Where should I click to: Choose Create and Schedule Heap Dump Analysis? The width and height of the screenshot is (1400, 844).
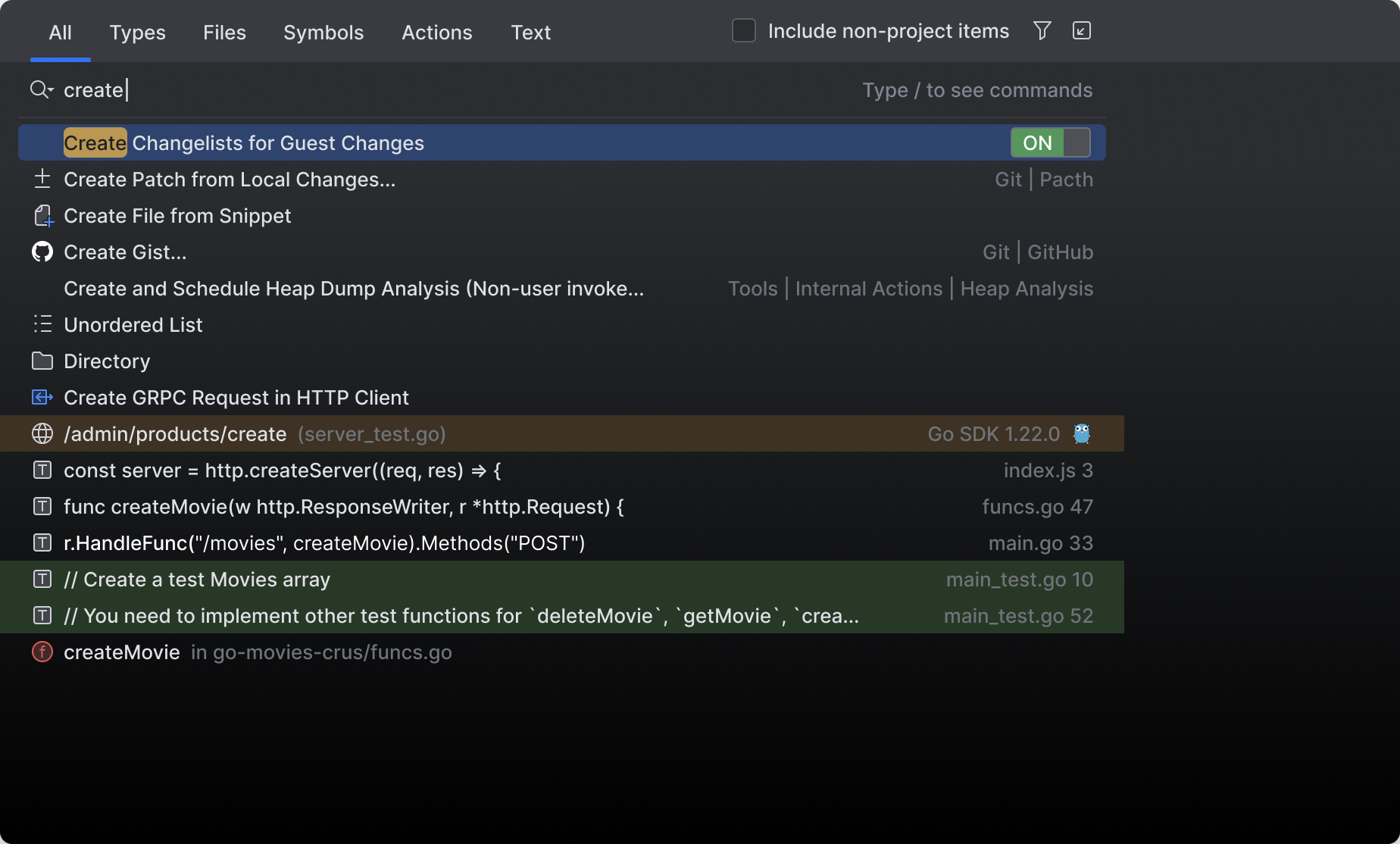coord(354,289)
